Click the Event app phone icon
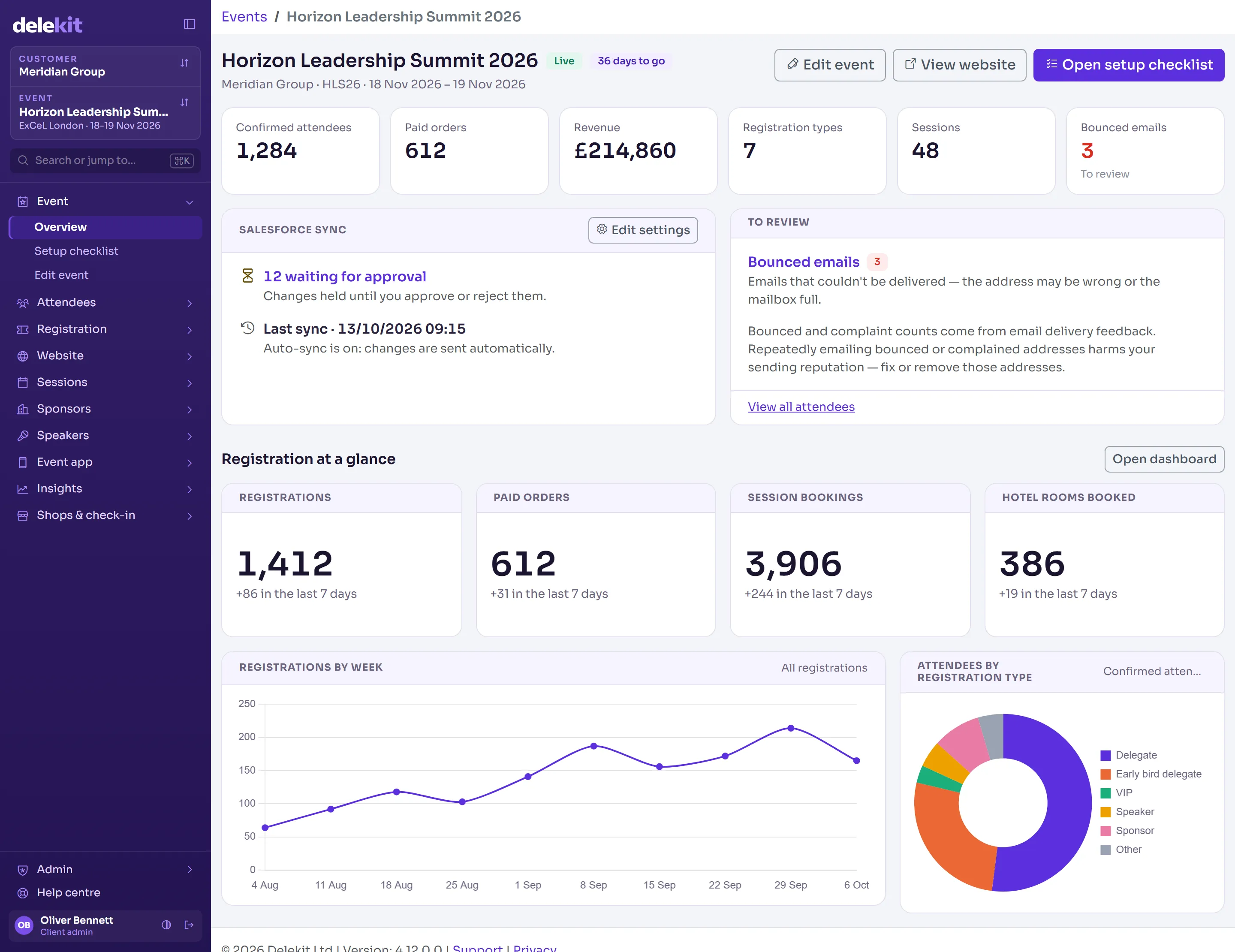This screenshot has height=952, width=1235. coord(23,462)
